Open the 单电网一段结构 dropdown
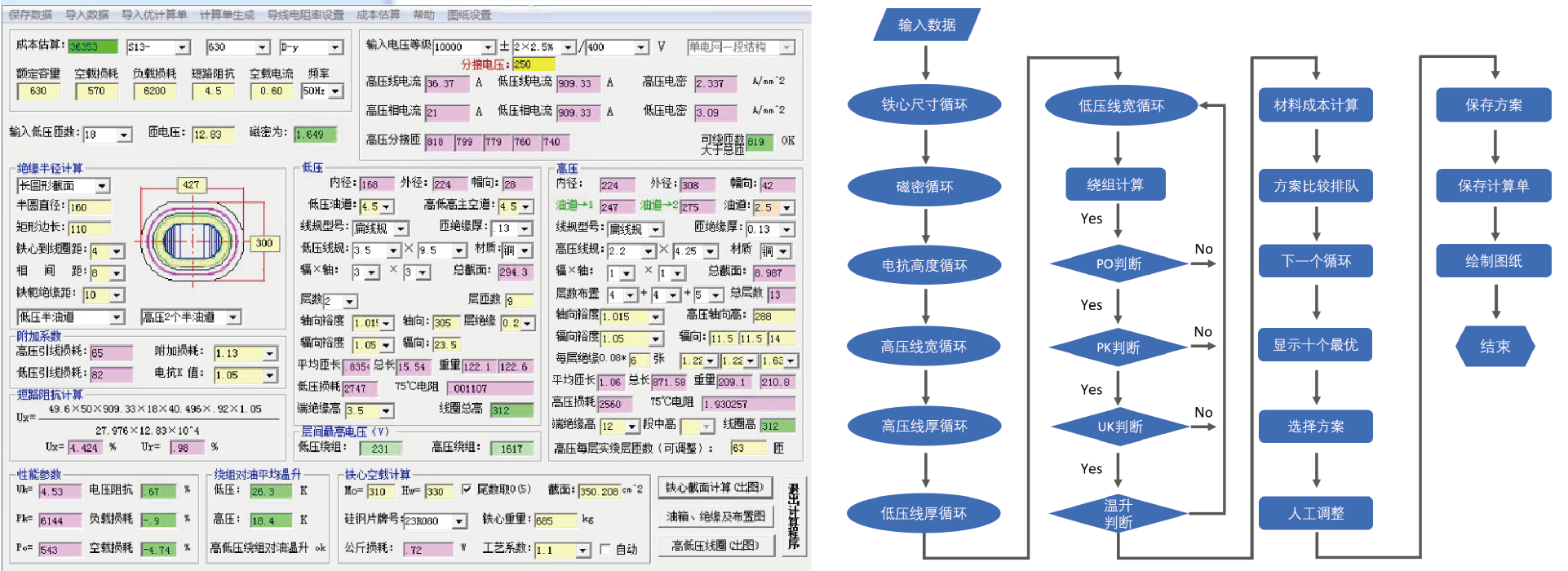The image size is (1568, 571). [787, 47]
